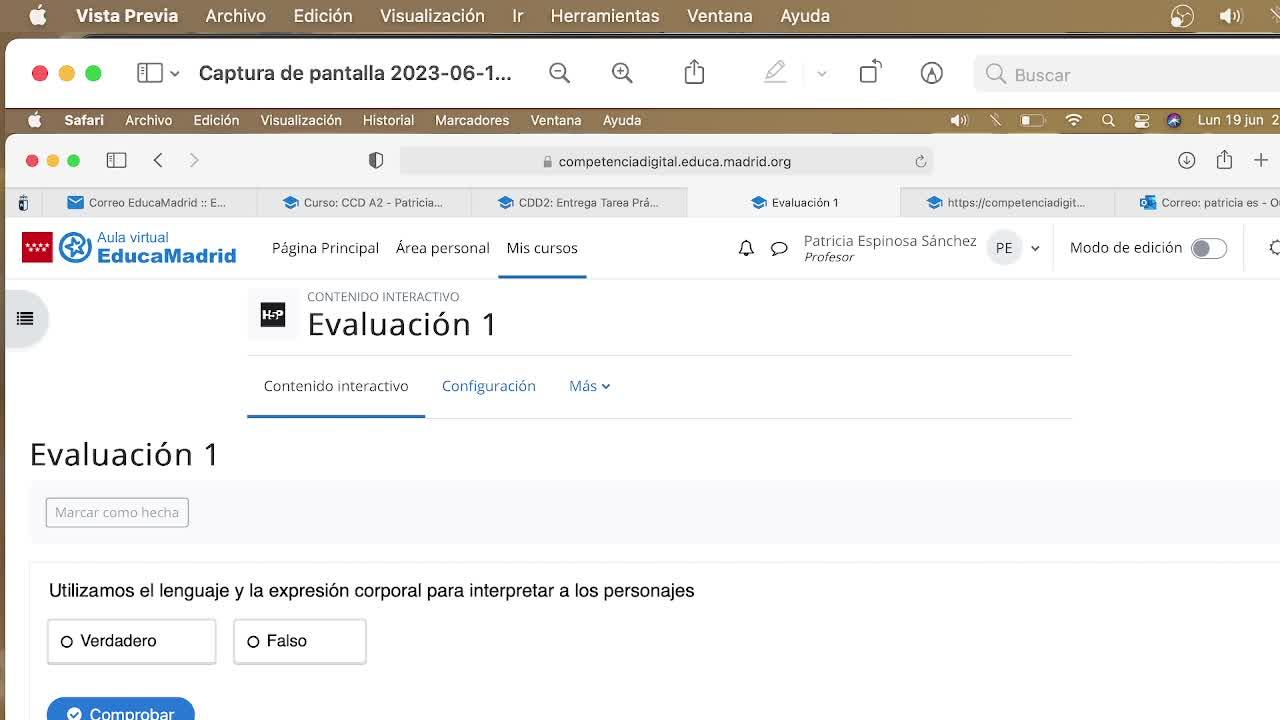The image size is (1280, 720).
Task: Switch to the https://competenciadigit... tab
Action: tap(1006, 202)
